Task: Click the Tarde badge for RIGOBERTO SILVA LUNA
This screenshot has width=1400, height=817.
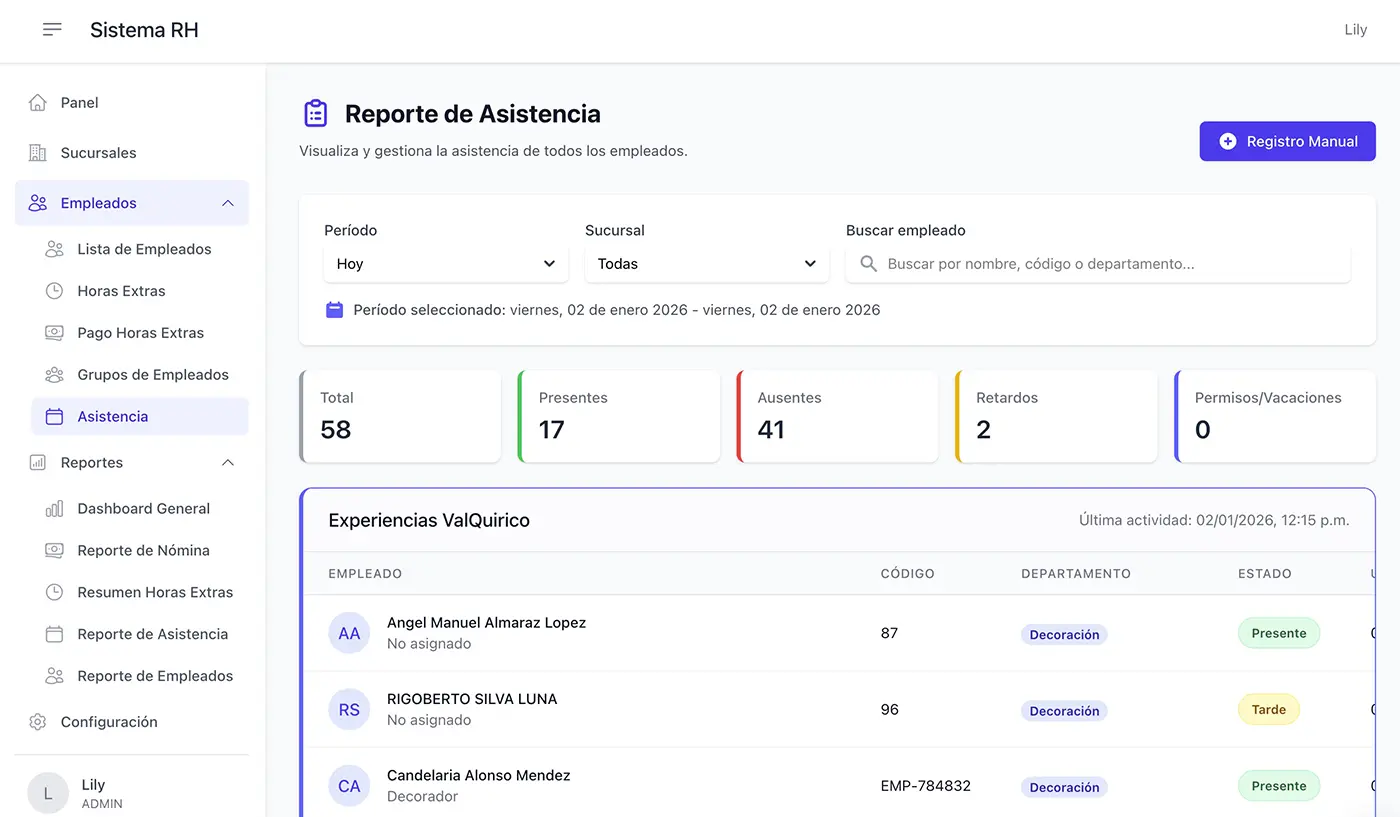Action: [x=1268, y=709]
